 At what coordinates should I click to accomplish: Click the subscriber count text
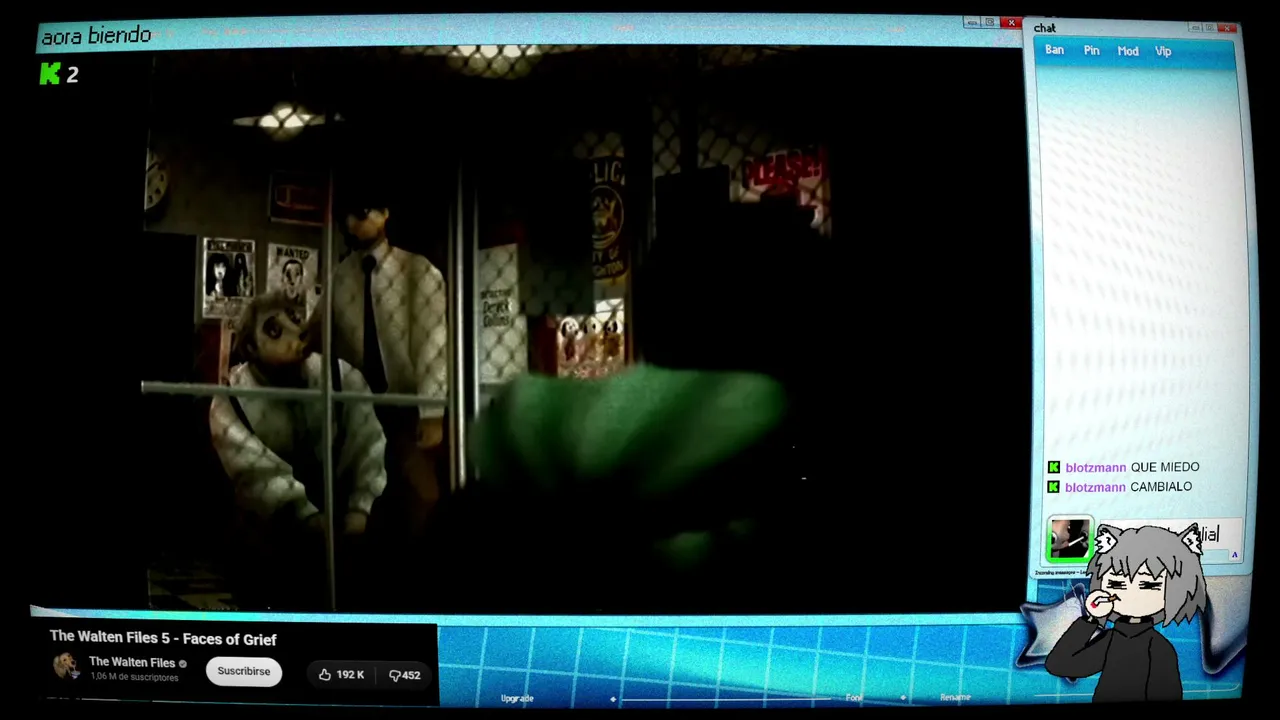click(134, 678)
